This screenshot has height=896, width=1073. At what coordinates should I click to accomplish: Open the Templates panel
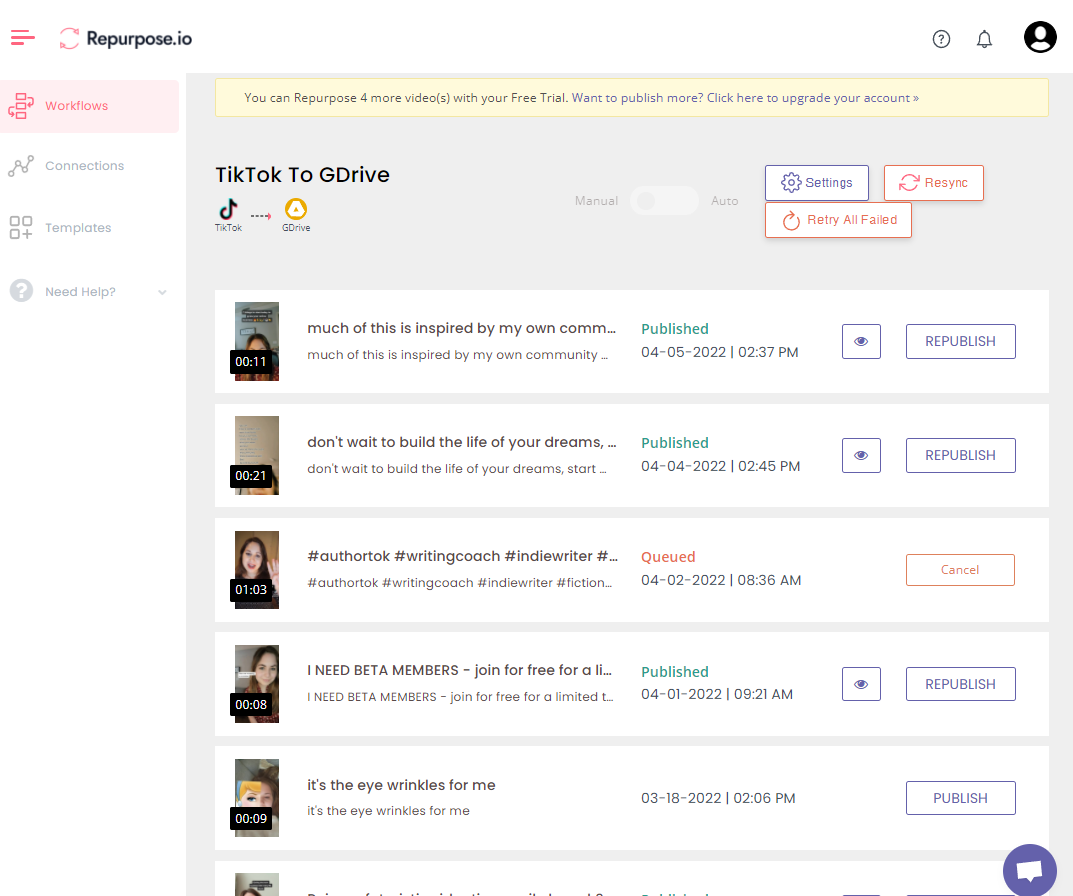[x=77, y=227]
